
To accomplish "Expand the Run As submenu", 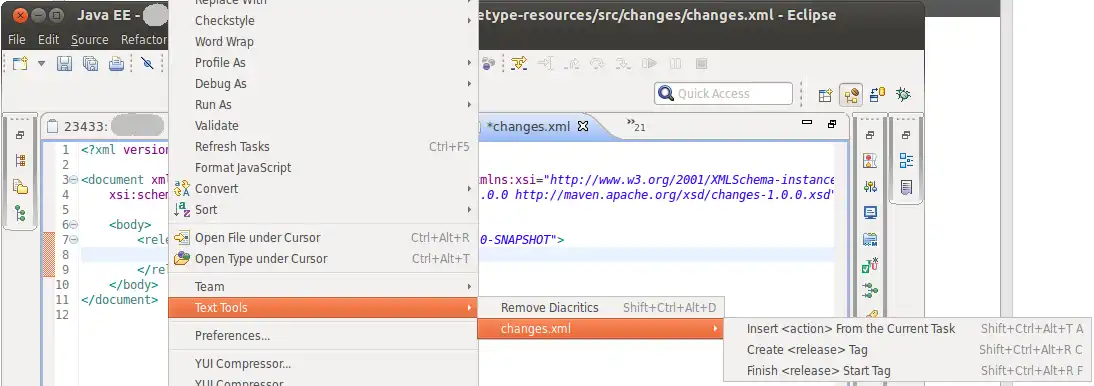I will tap(323, 105).
